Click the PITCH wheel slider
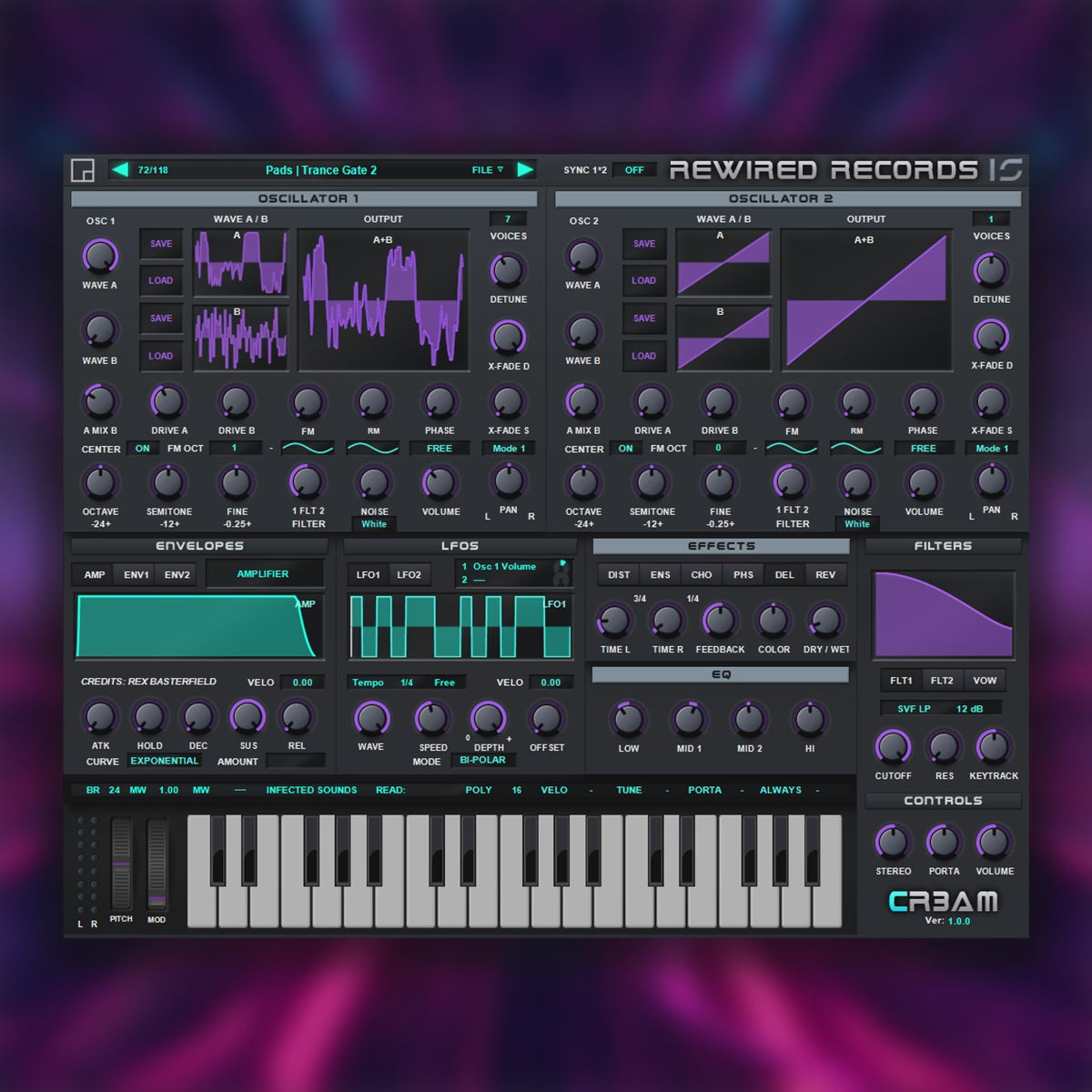The width and height of the screenshot is (1092, 1092). tap(121, 864)
